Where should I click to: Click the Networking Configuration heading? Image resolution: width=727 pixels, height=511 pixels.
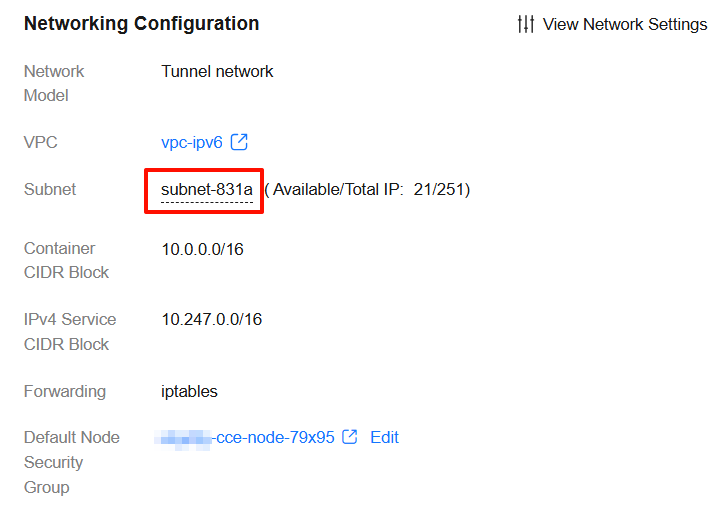tap(141, 24)
